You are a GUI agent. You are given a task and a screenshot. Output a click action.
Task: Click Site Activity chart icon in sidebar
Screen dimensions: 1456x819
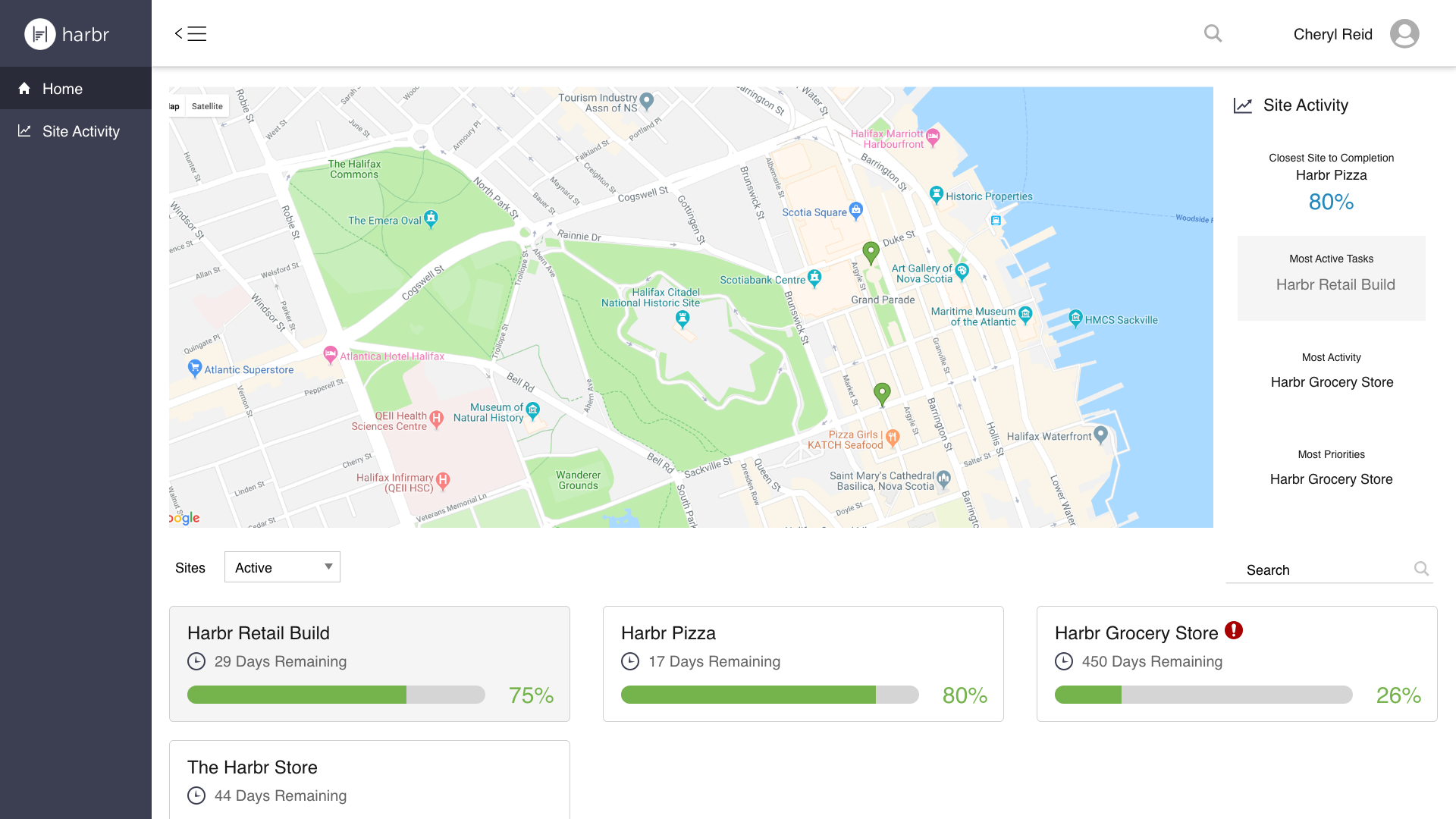point(24,131)
